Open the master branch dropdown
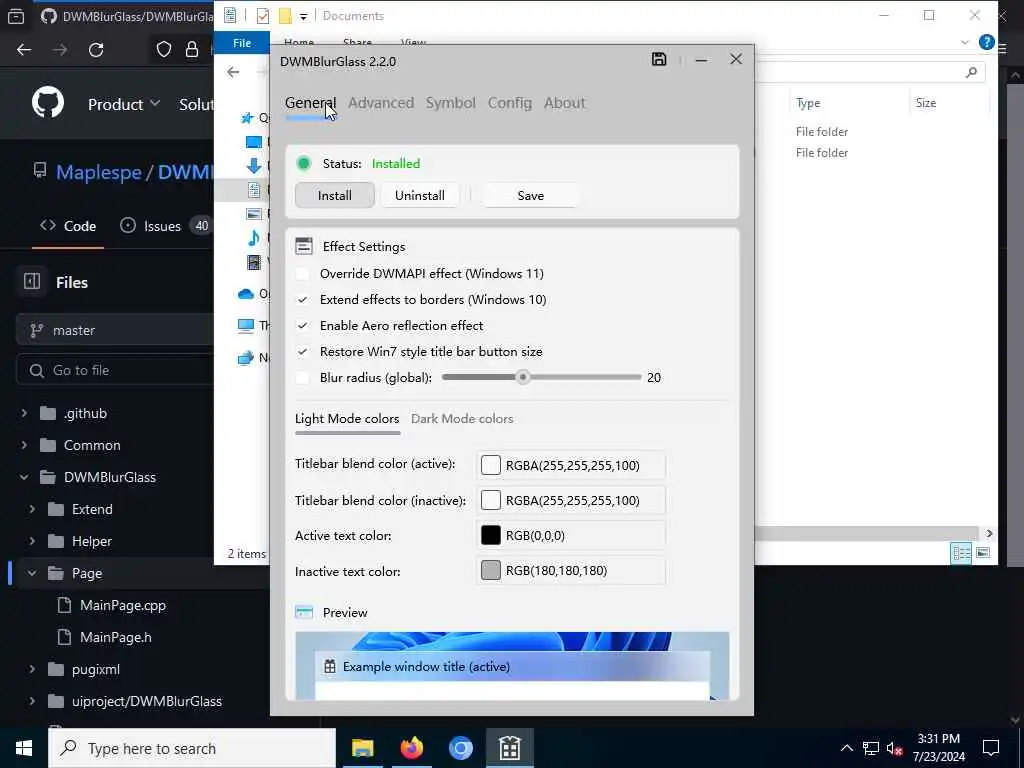Viewport: 1024px width, 768px height. 115,330
